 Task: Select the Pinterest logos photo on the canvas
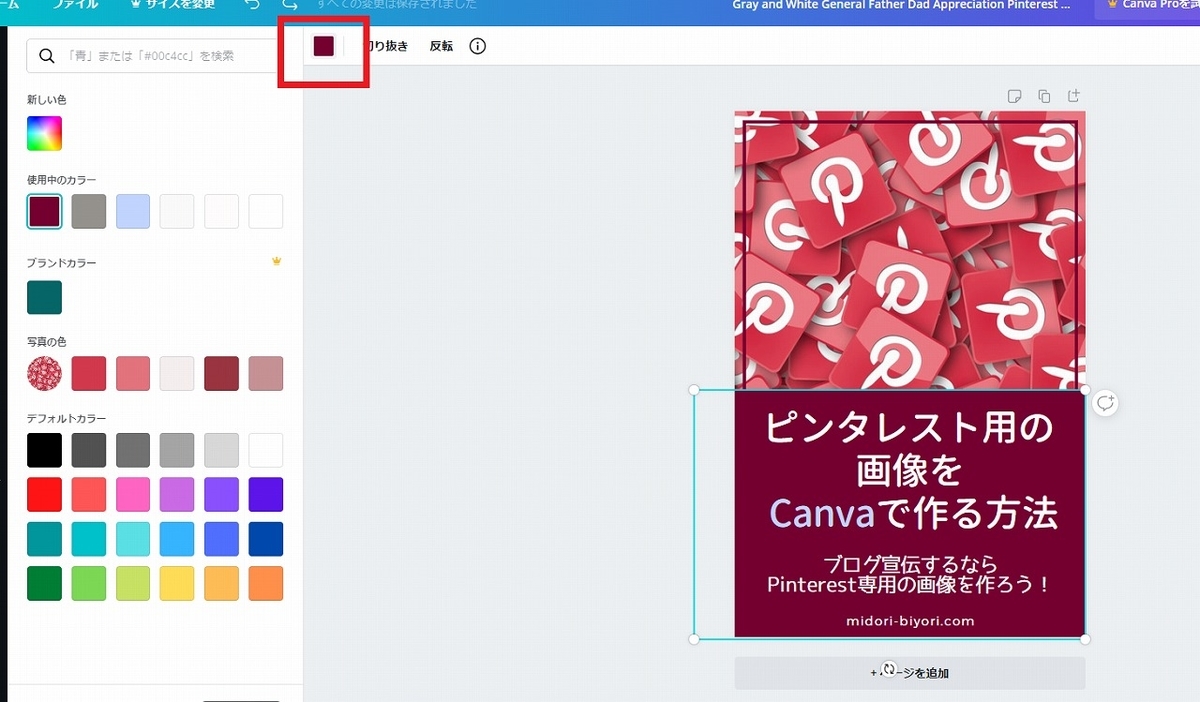(x=910, y=250)
